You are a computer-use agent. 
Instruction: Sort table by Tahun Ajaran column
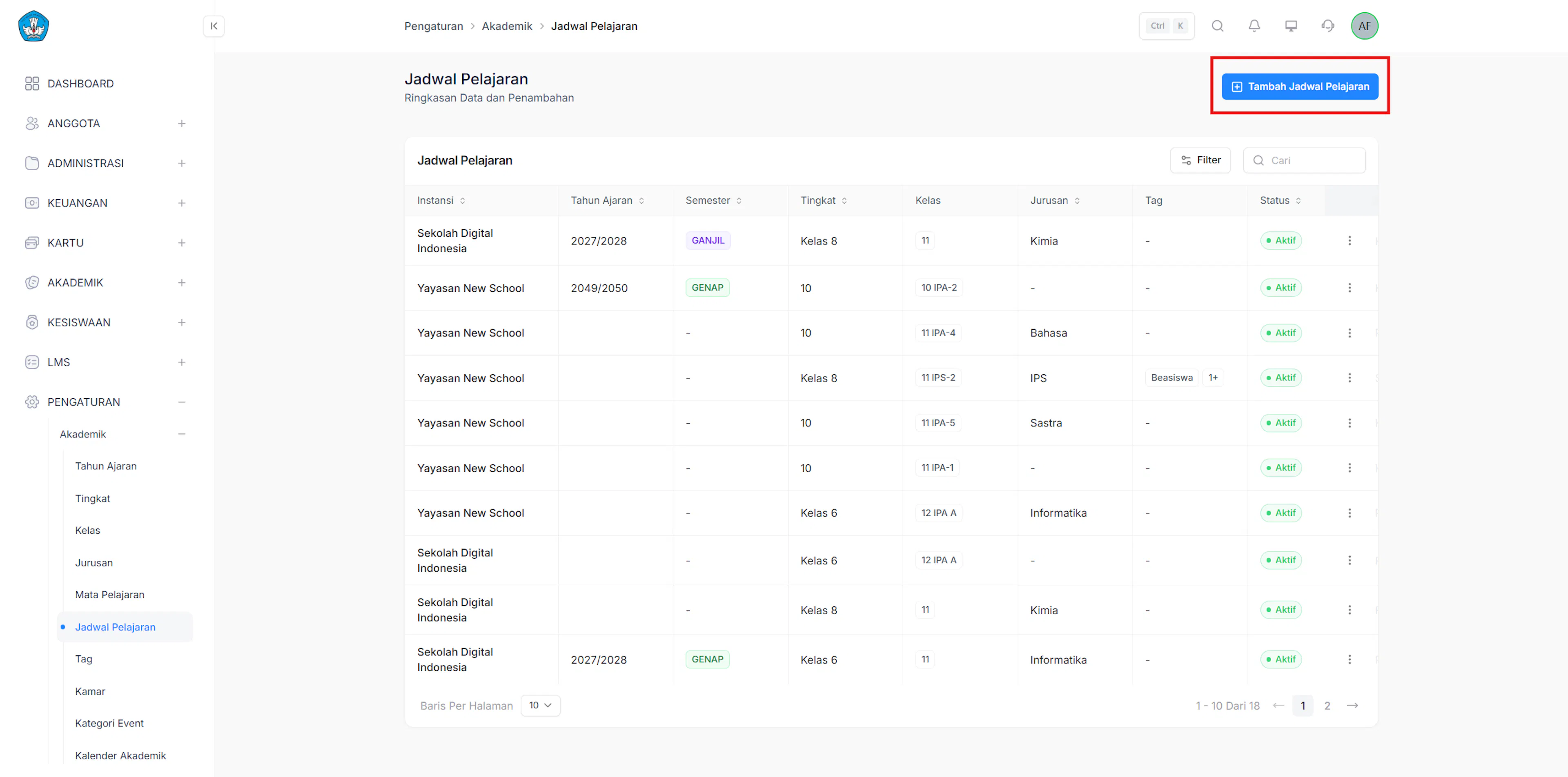click(607, 201)
